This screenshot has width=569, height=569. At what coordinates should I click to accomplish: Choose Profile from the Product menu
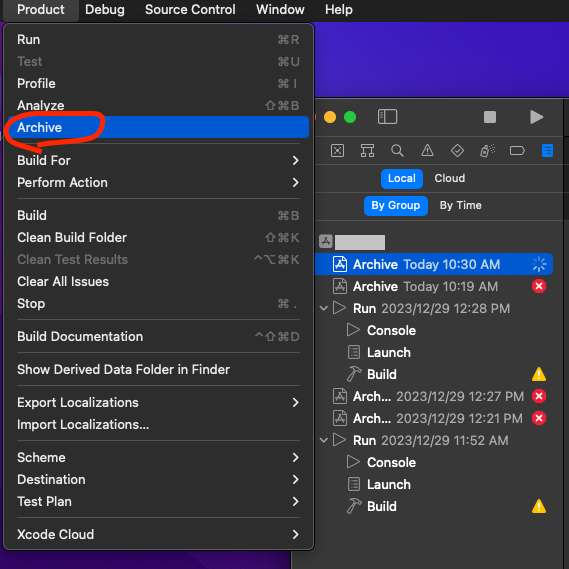pos(158,83)
